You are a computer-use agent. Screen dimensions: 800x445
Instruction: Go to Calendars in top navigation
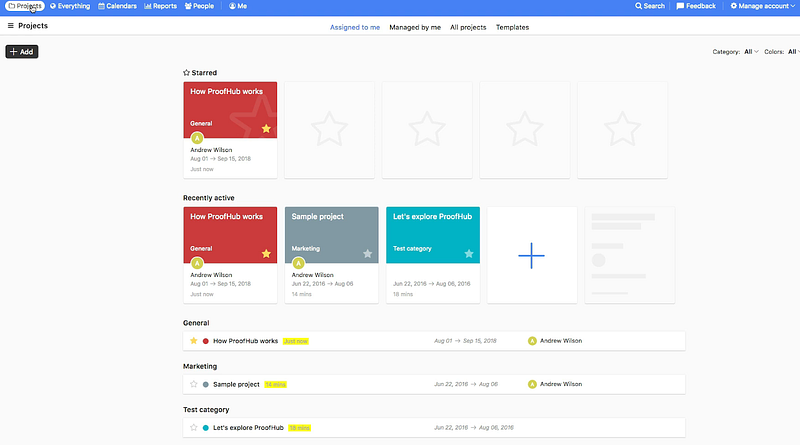click(117, 6)
